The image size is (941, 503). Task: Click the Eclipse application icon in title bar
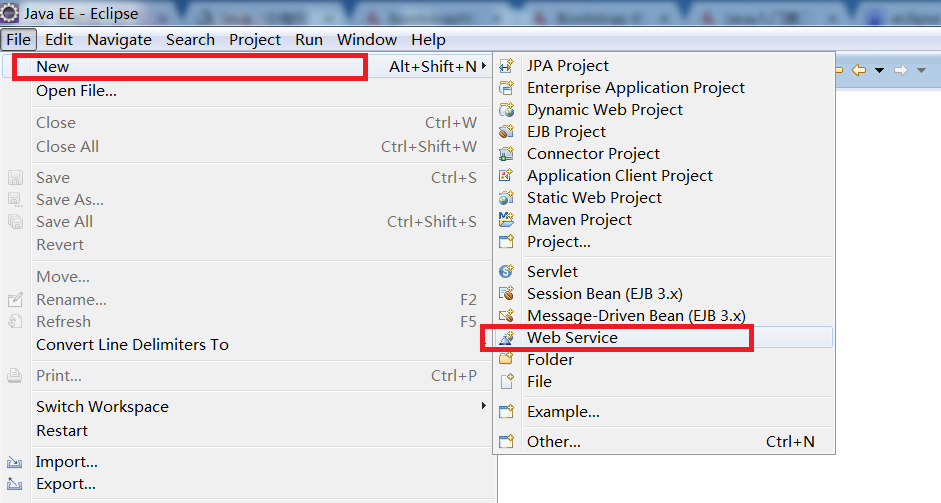9,13
